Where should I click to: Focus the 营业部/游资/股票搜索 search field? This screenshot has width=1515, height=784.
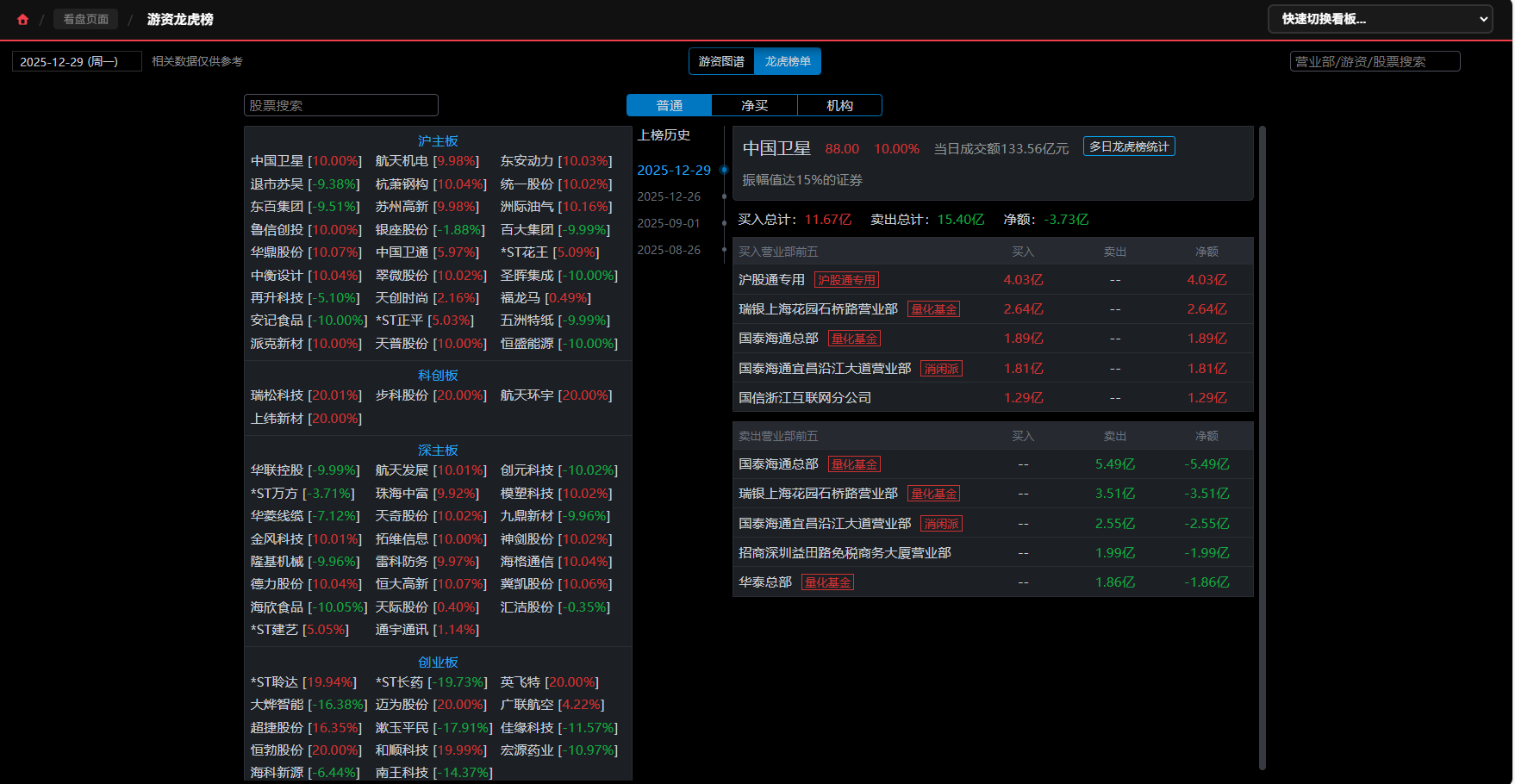[1375, 61]
